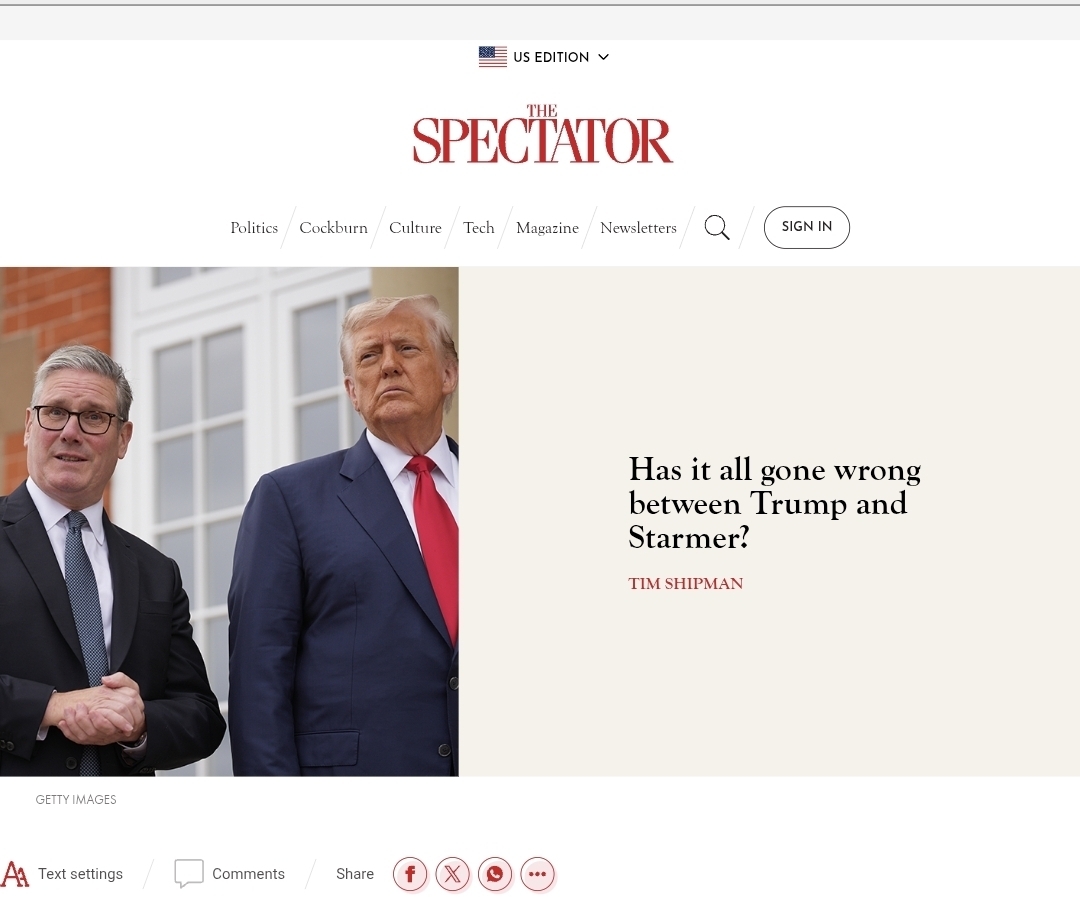Share article on X
Viewport: 1080px width, 897px height.
[453, 874]
